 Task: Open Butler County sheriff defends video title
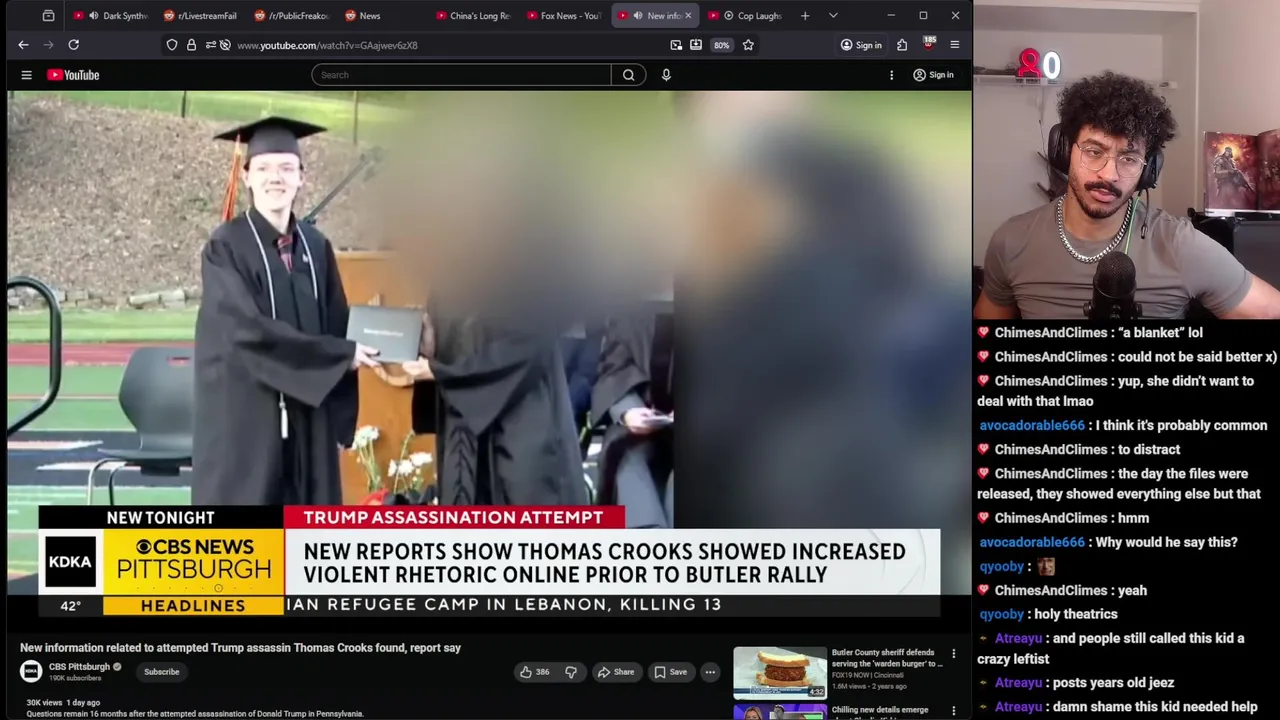887,658
